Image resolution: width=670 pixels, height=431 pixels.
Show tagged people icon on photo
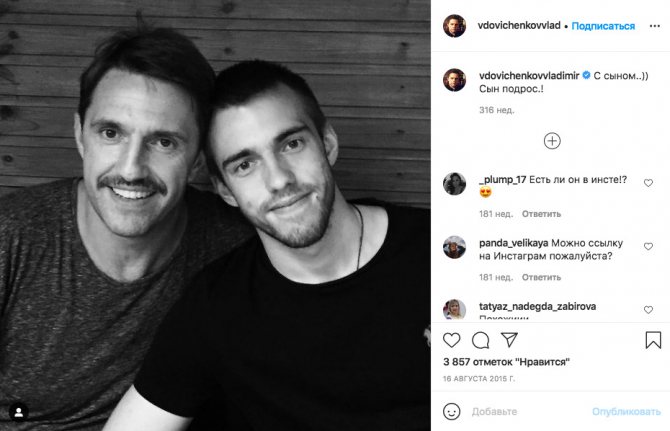(x=20, y=411)
